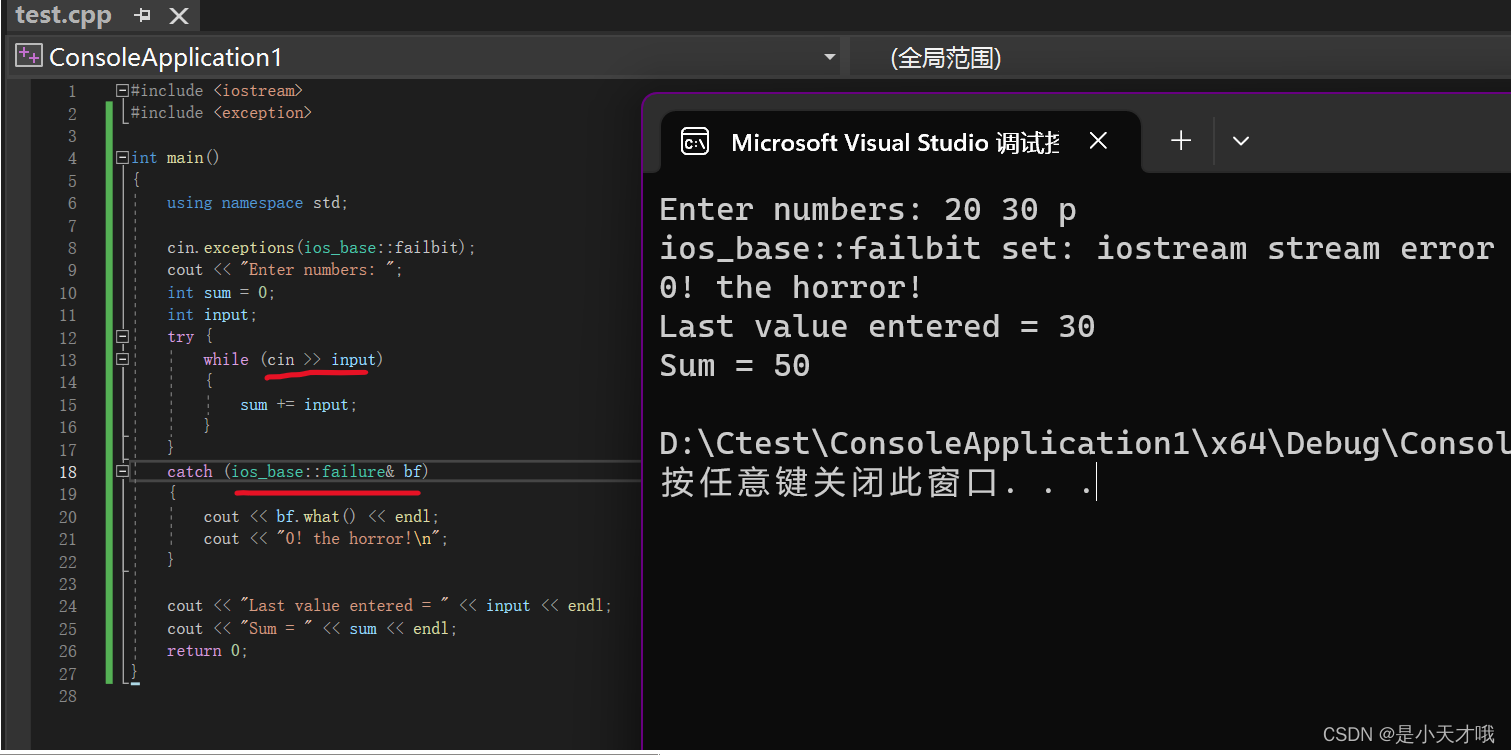
Task: Click the pin icon on the test.cpp tab
Action: coord(141,15)
